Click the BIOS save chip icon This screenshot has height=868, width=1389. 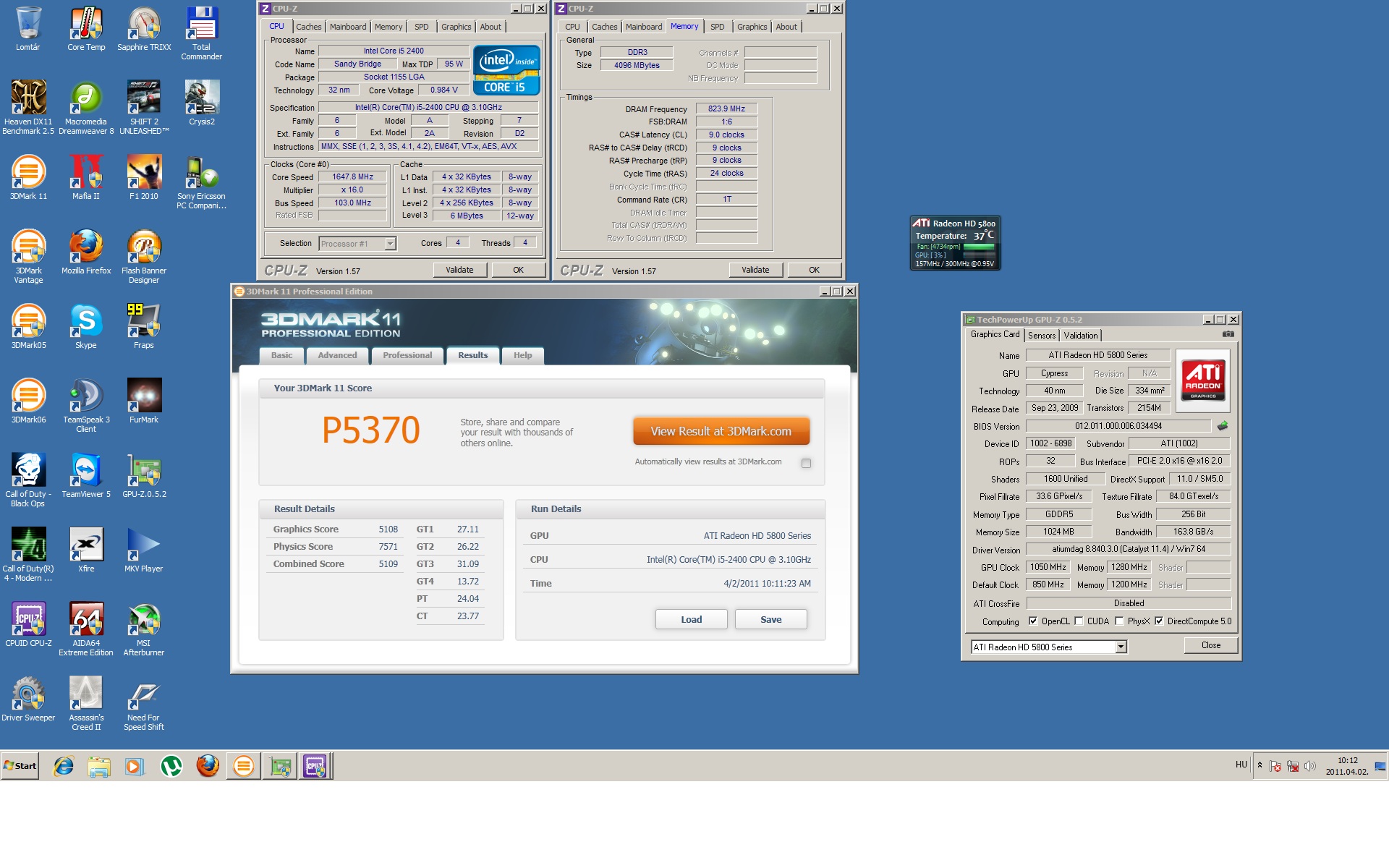pos(1223,426)
